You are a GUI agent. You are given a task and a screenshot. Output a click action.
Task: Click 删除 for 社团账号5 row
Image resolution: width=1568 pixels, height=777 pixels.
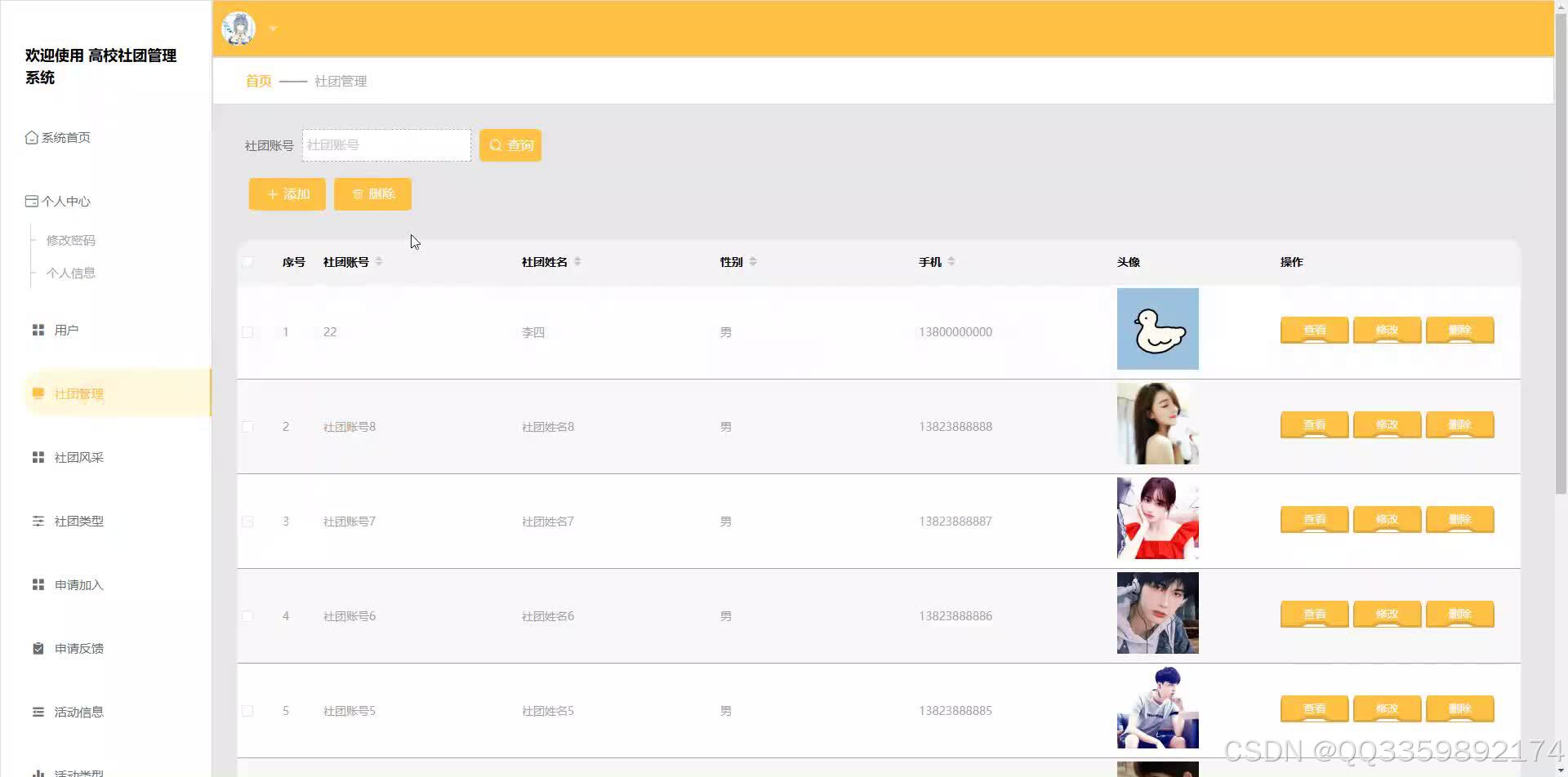click(1460, 708)
